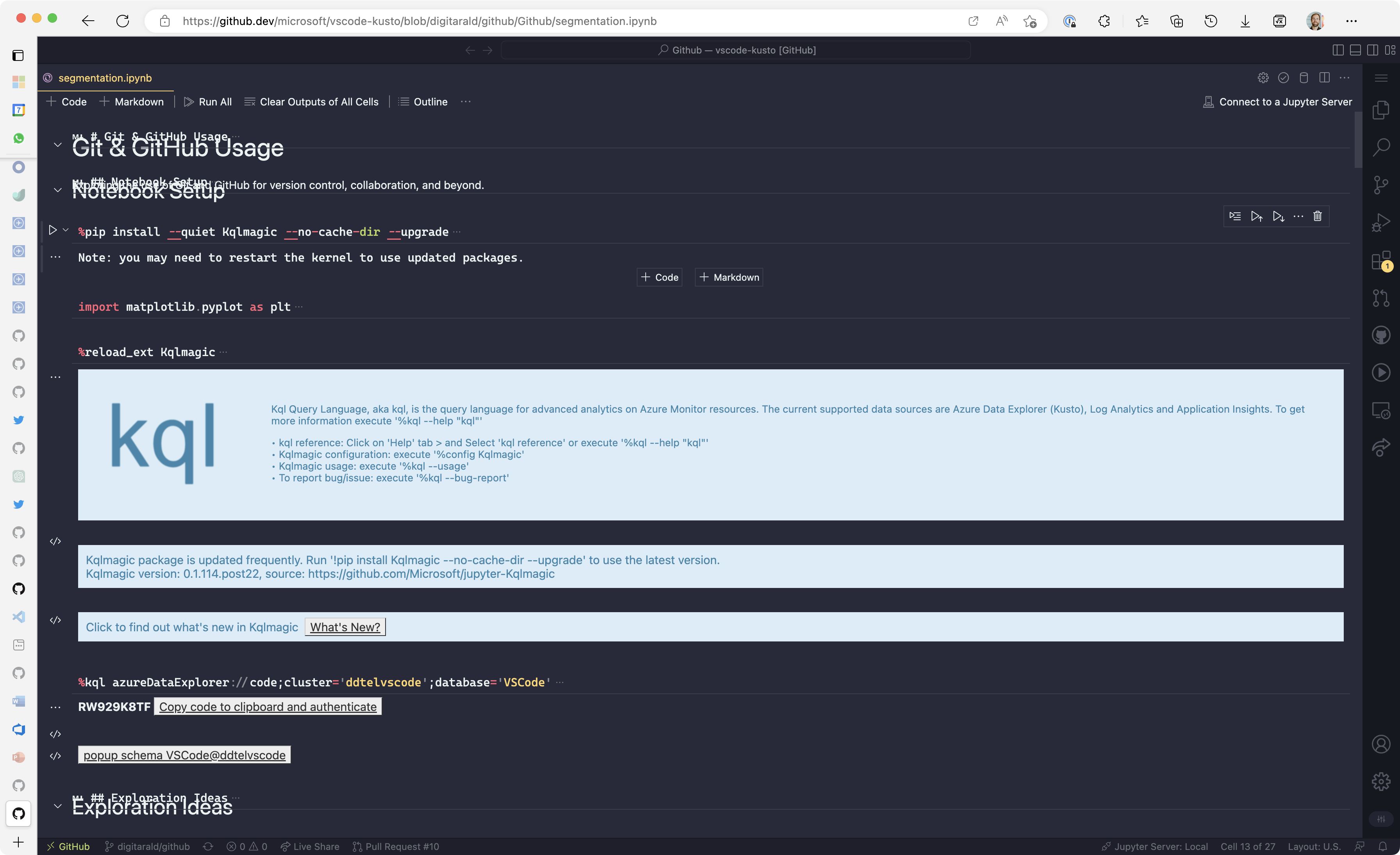Change presentation of What's New output
This screenshot has width=1400, height=855.
click(x=55, y=620)
